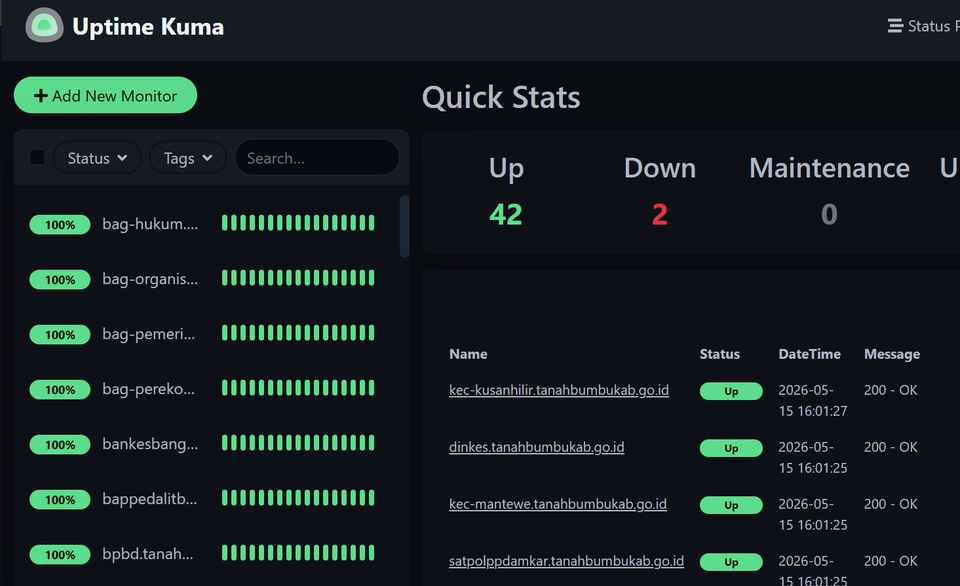Viewport: 960px width, 586px height.
Task: Click the DateTime cell of the dinkes row
Action: (x=813, y=457)
